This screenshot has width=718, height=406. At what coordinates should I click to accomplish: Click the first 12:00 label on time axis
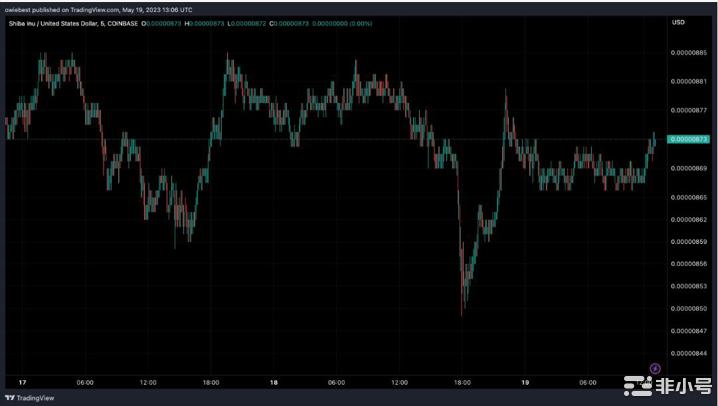coord(147,382)
